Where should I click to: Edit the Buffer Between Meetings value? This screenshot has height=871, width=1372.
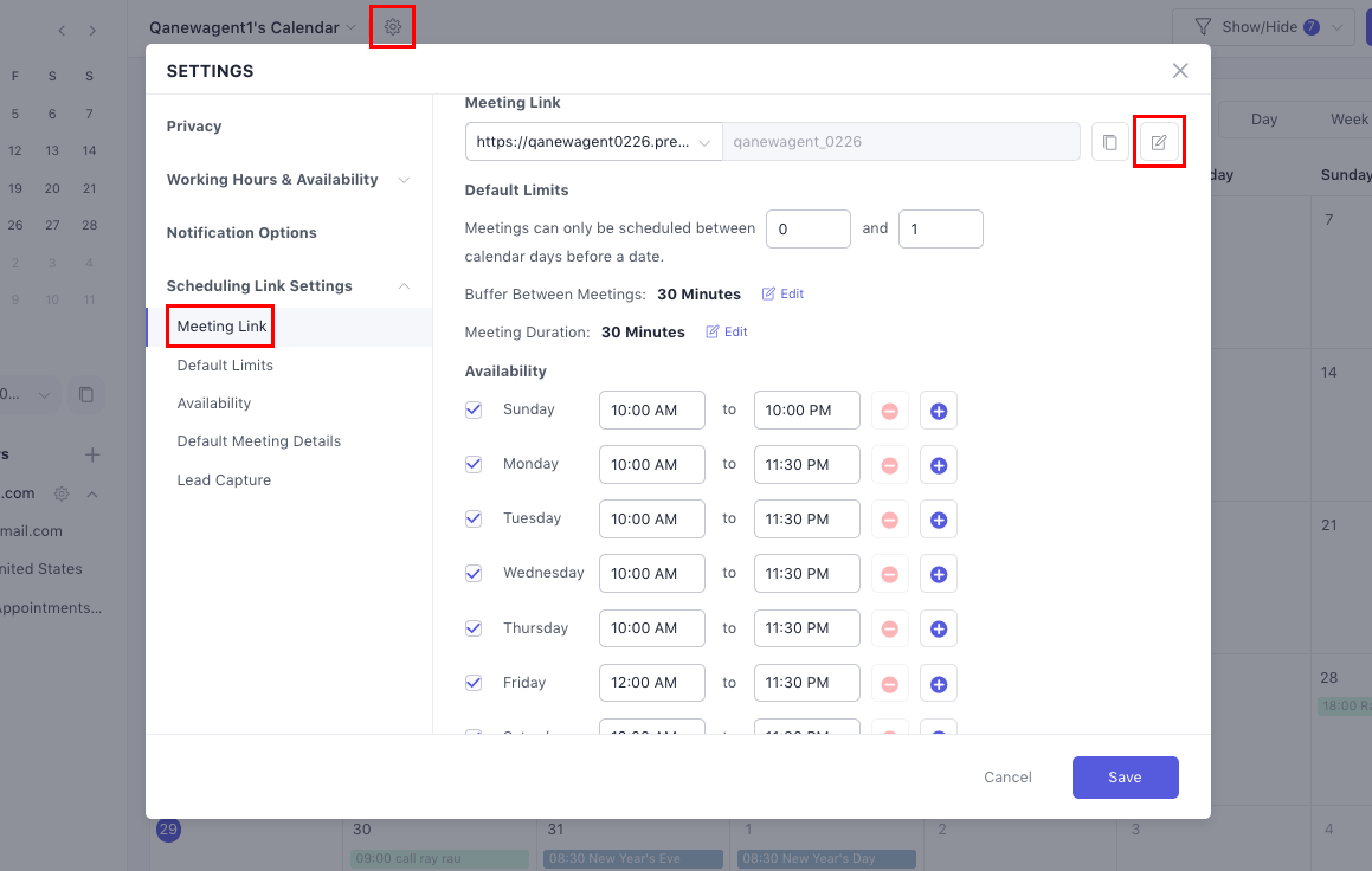coord(783,294)
